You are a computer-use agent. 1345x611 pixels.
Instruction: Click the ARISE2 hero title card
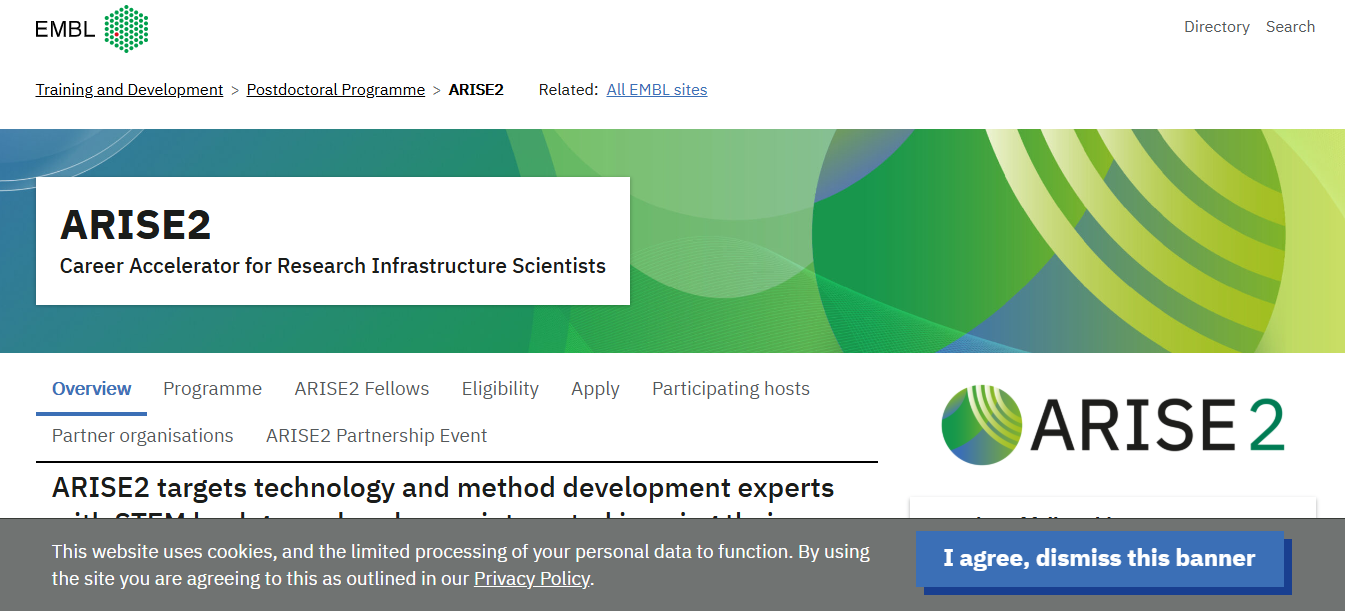click(x=333, y=241)
